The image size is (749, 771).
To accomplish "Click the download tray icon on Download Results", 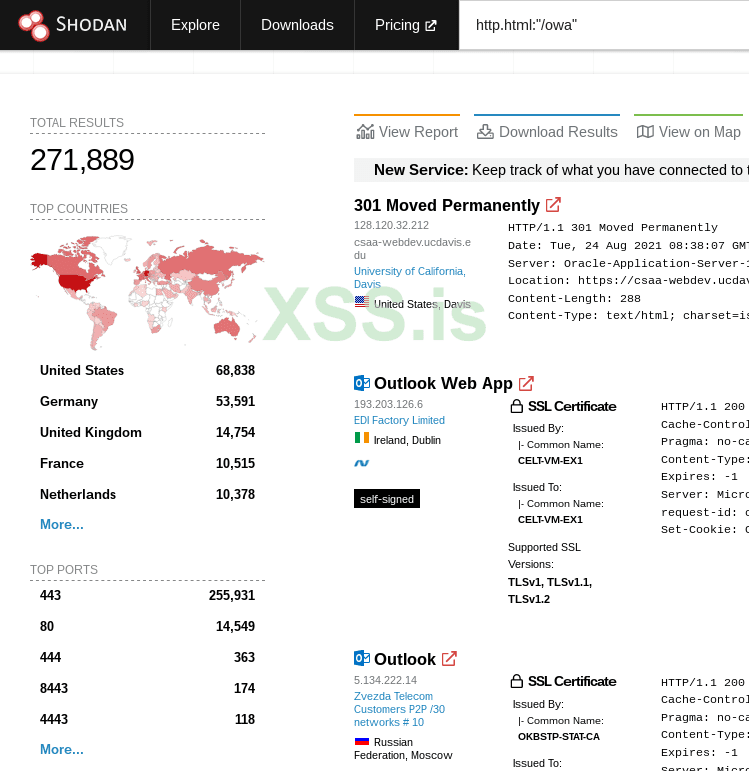I will [x=485, y=132].
